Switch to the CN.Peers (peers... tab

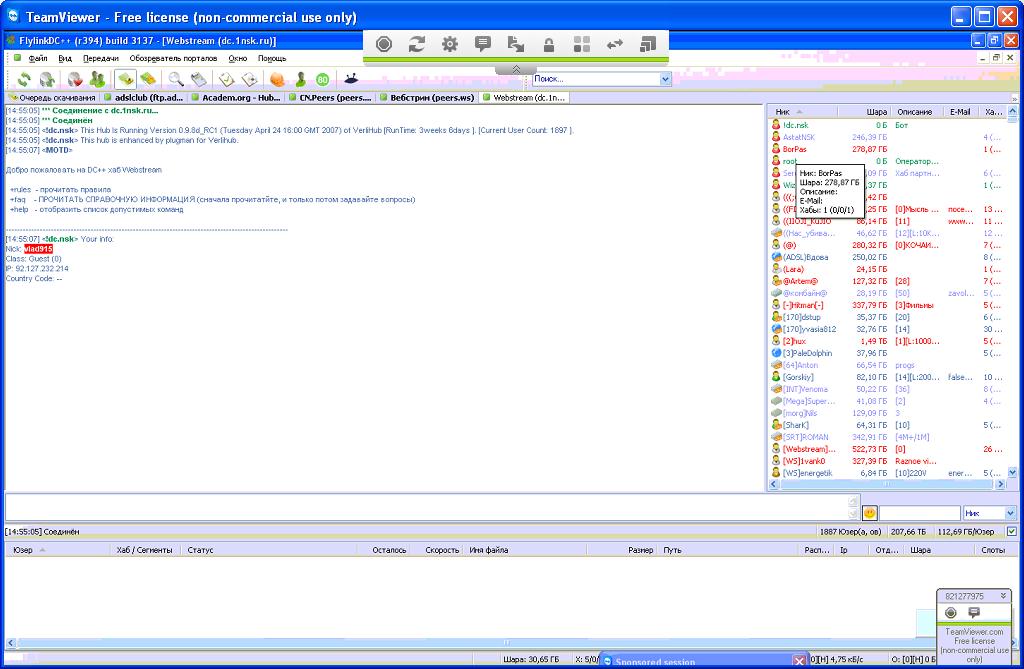[330, 97]
